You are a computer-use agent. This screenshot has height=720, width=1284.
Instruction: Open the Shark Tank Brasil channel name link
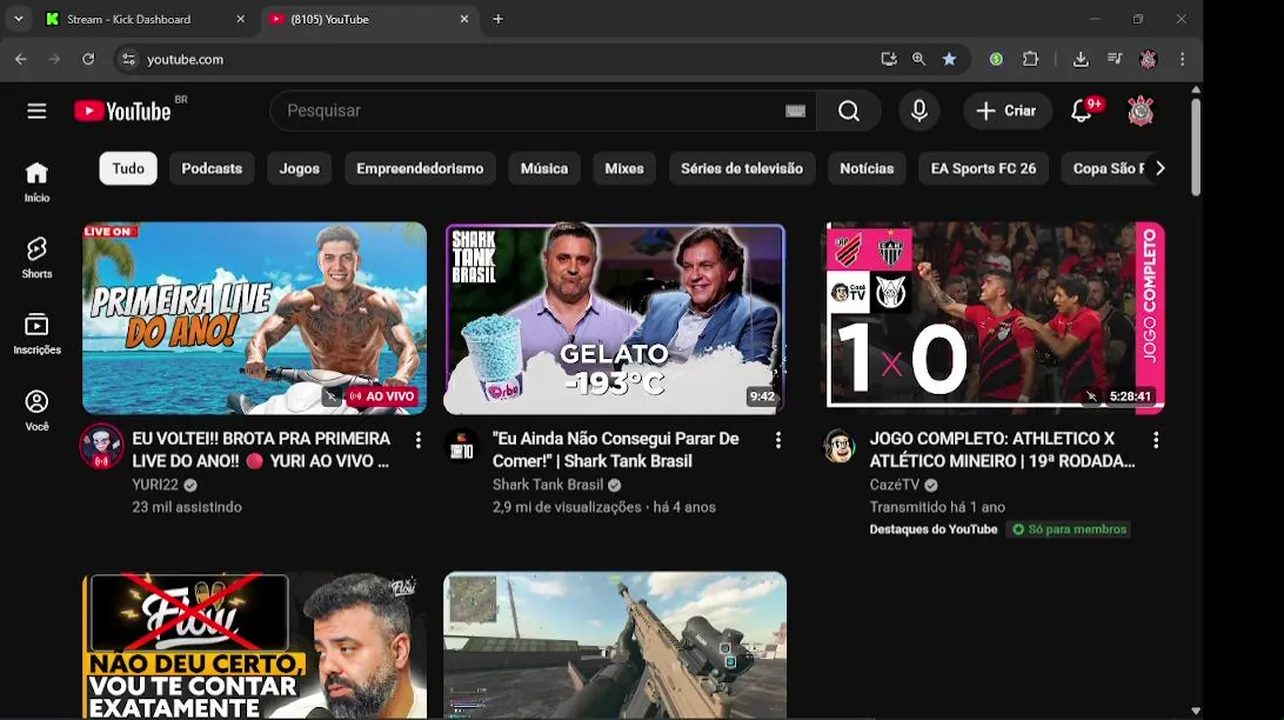pyautogui.click(x=548, y=485)
